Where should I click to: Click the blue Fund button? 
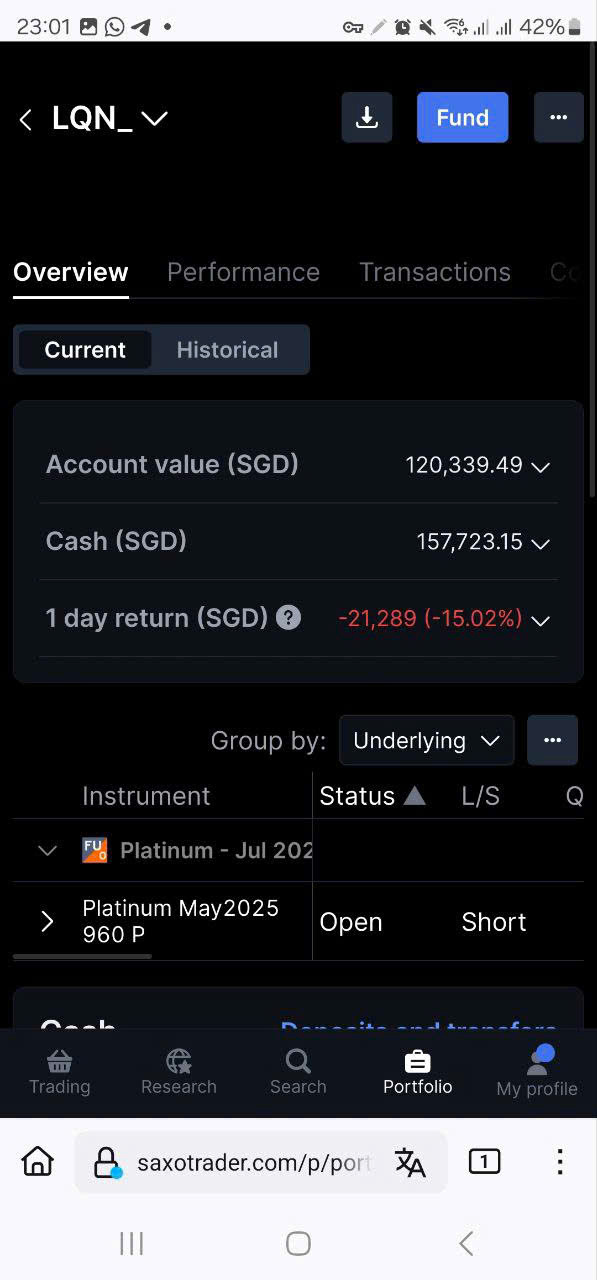point(463,118)
